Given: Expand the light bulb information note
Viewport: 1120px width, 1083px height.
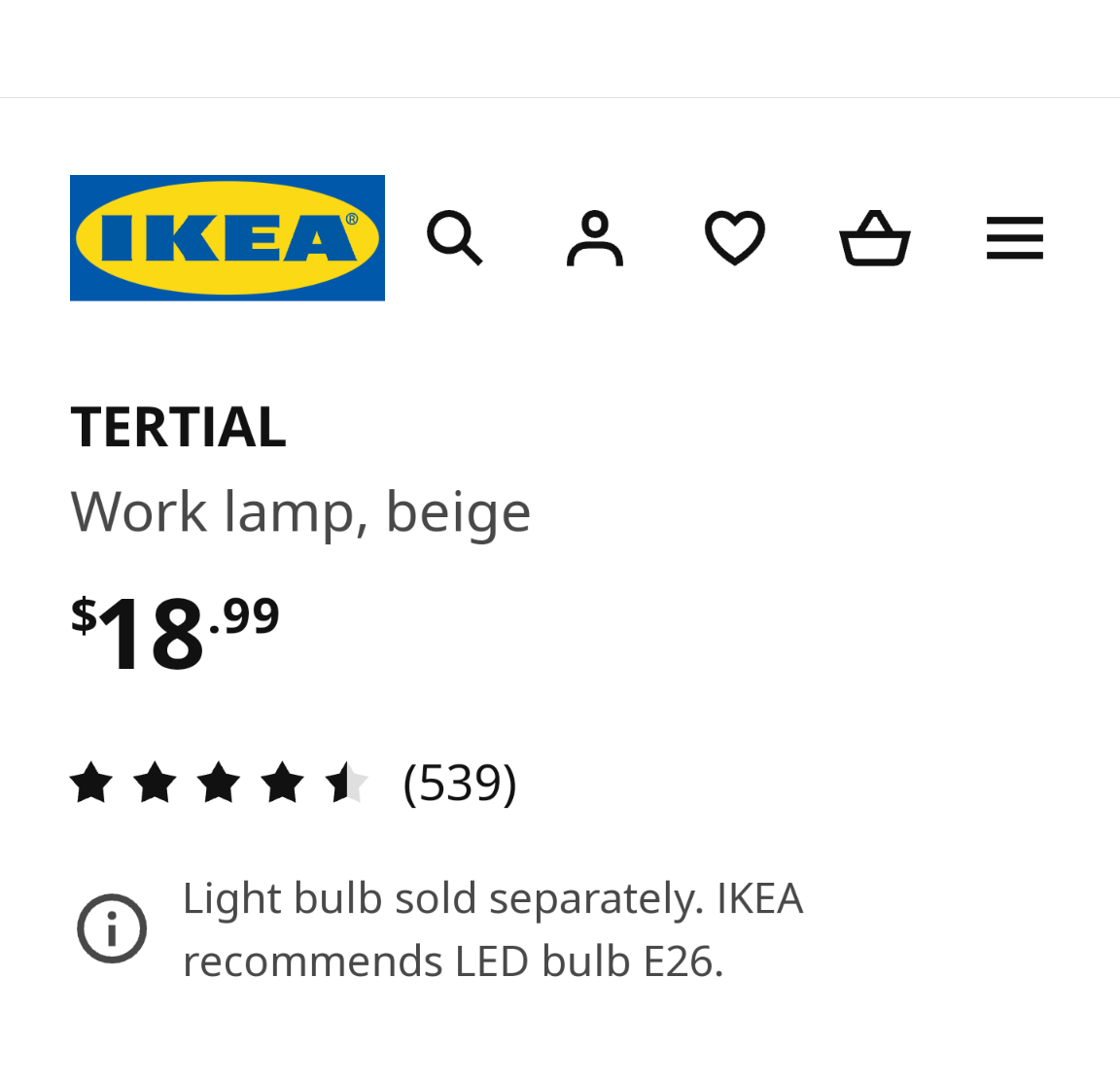Looking at the screenshot, I should pyautogui.click(x=111, y=928).
